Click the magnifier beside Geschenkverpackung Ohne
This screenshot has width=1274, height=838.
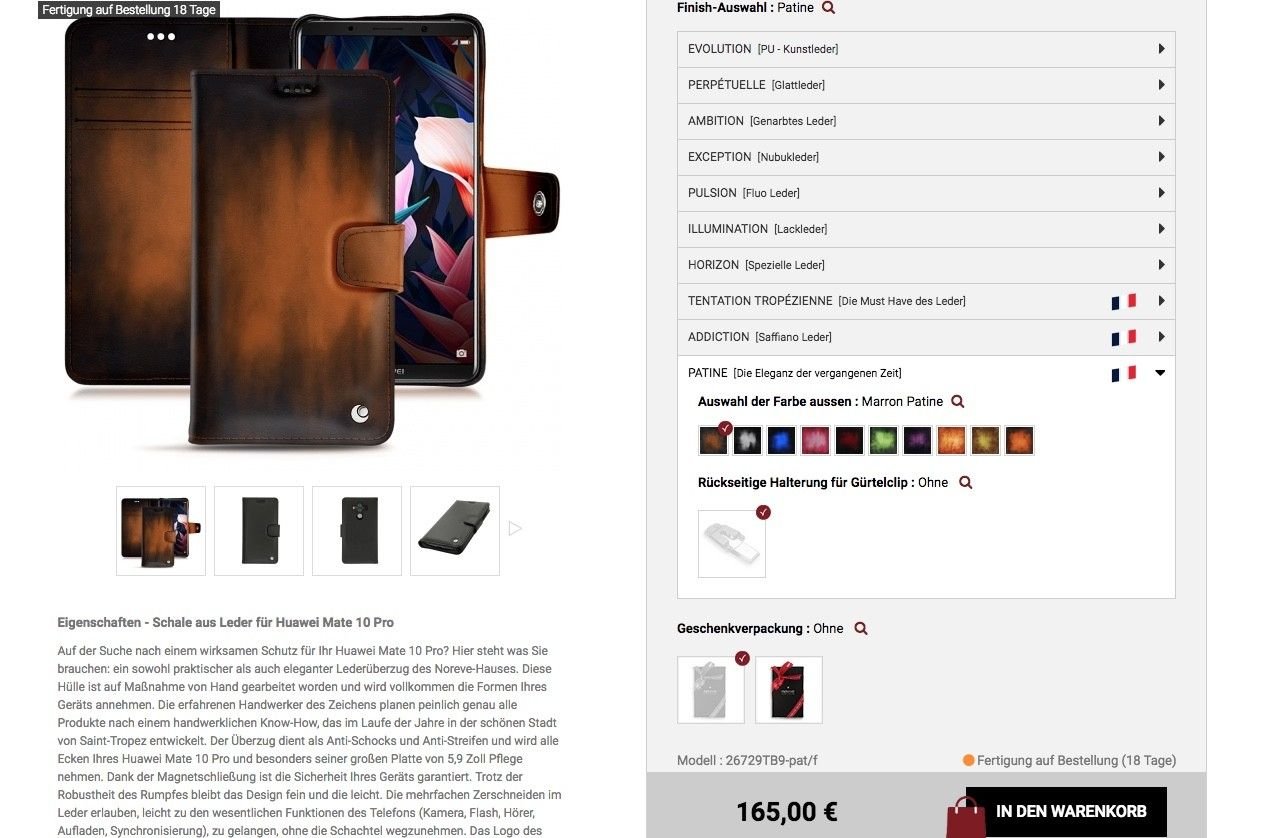coord(861,629)
